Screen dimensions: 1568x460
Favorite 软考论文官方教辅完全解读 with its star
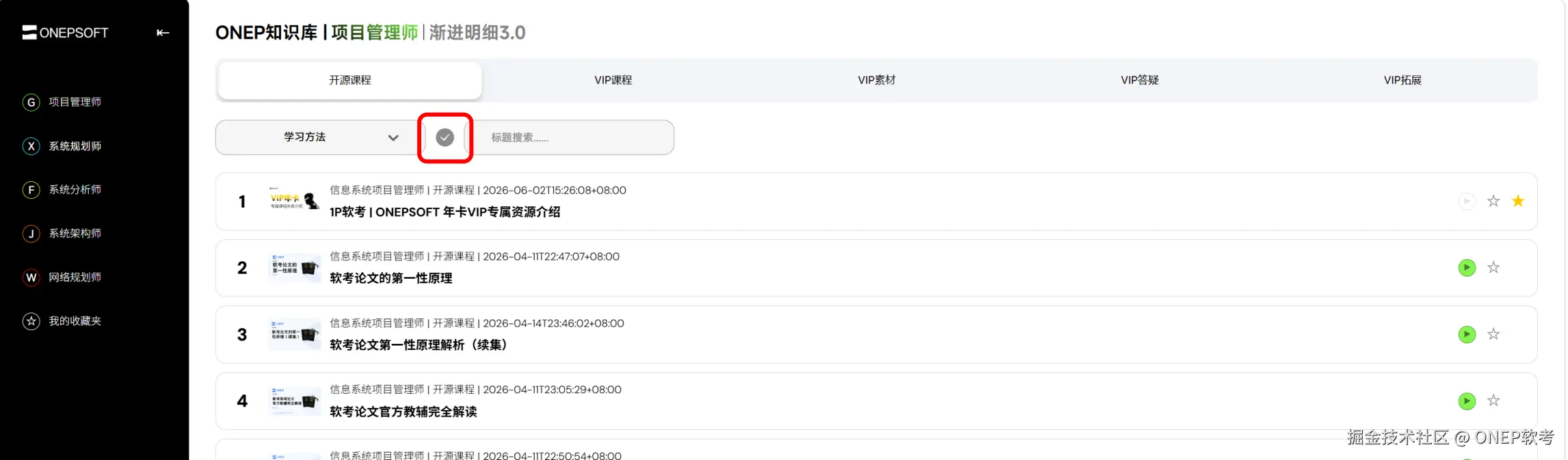pyautogui.click(x=1493, y=401)
